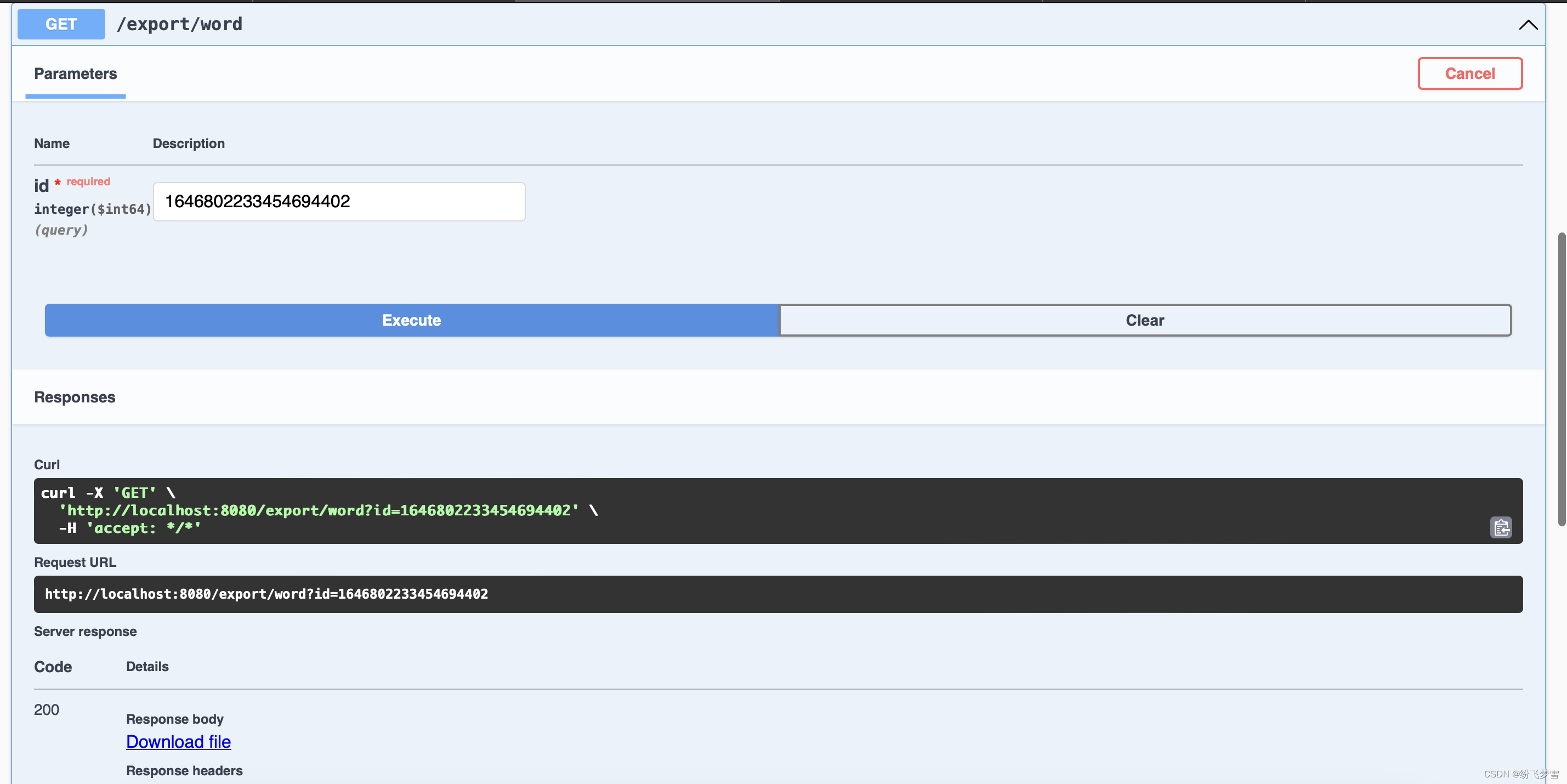Copy the curl command to clipboard
Screen dimensions: 1567x784
pyautogui.click(x=1501, y=527)
